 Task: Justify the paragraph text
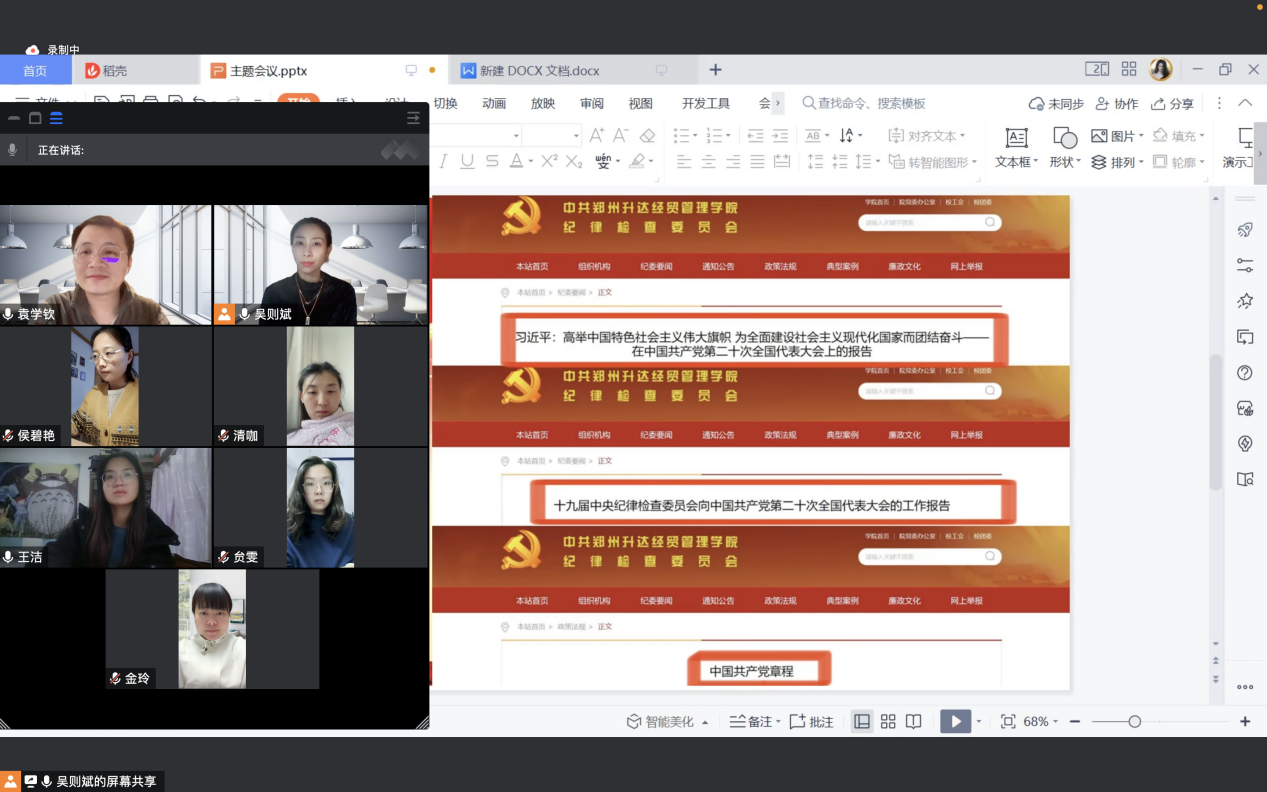pos(757,161)
